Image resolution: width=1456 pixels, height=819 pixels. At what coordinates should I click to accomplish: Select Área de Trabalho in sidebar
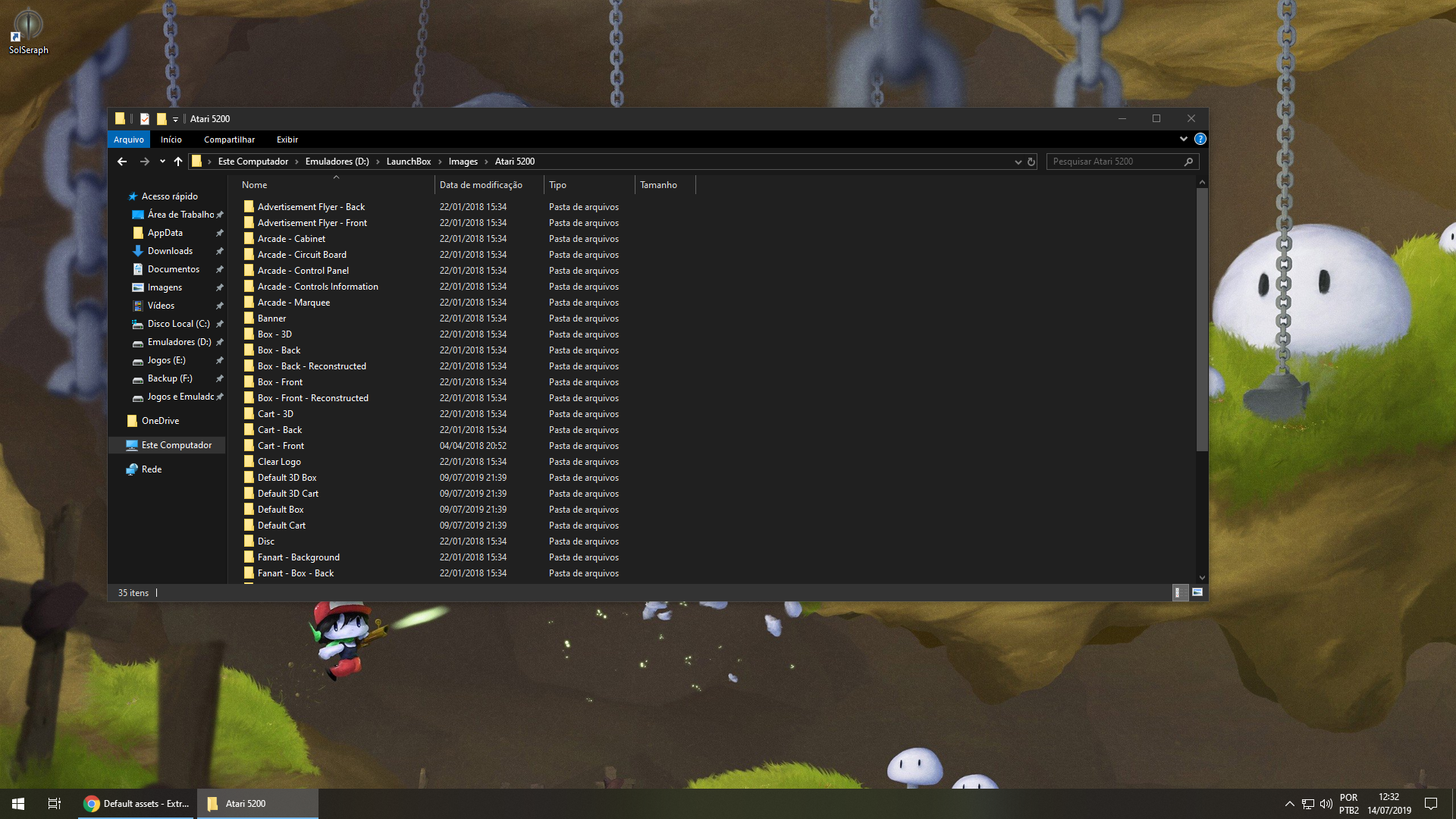(x=180, y=215)
